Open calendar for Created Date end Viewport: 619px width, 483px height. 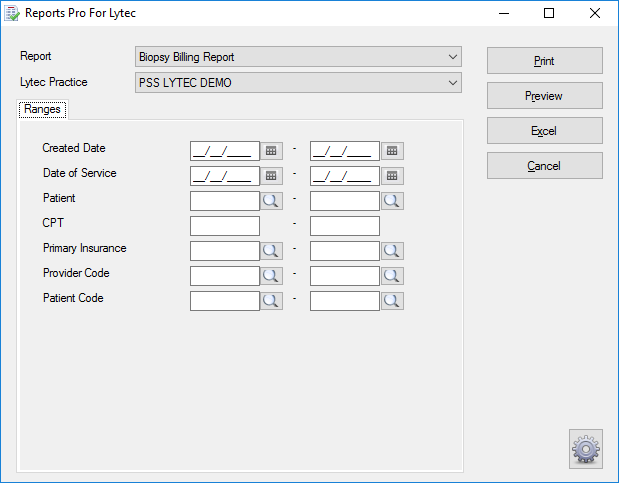[392, 151]
